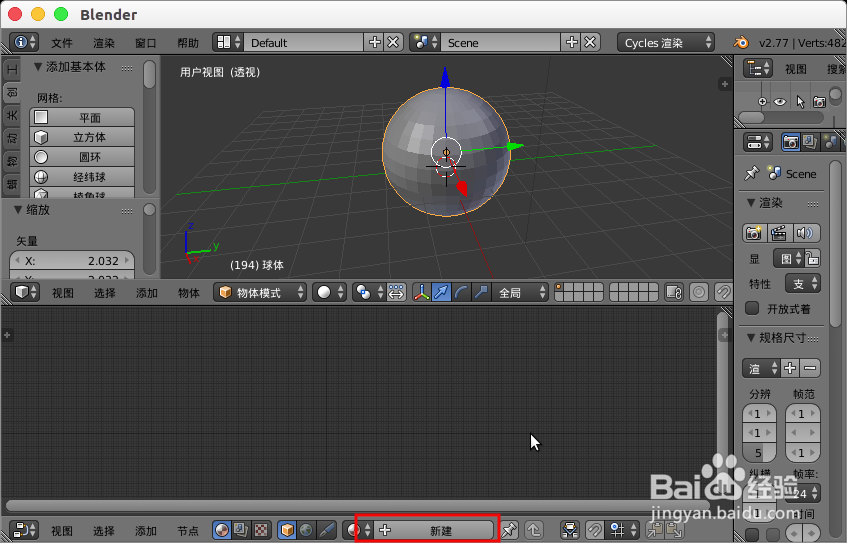Image resolution: width=847 pixels, height=543 pixels.
Task: Collapse the 渲染 panel in properties
Action: 751,203
